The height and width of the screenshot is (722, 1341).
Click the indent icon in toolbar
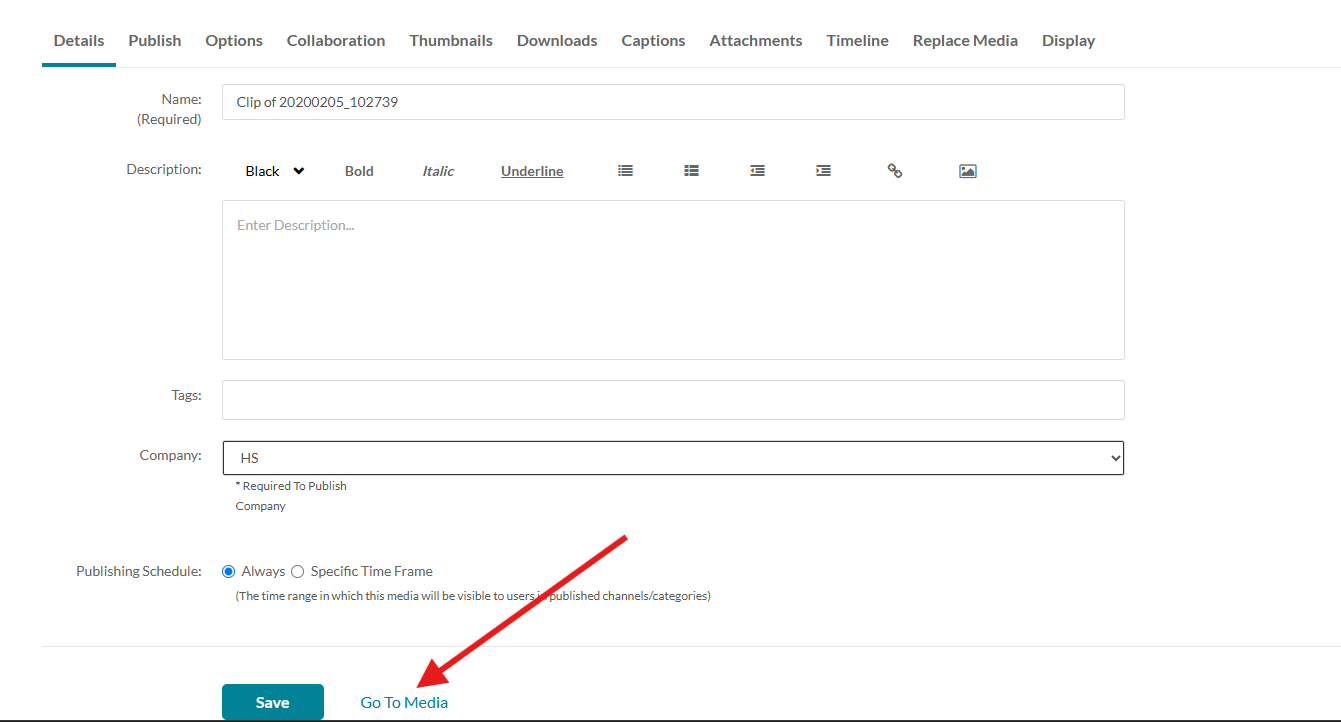coord(823,171)
